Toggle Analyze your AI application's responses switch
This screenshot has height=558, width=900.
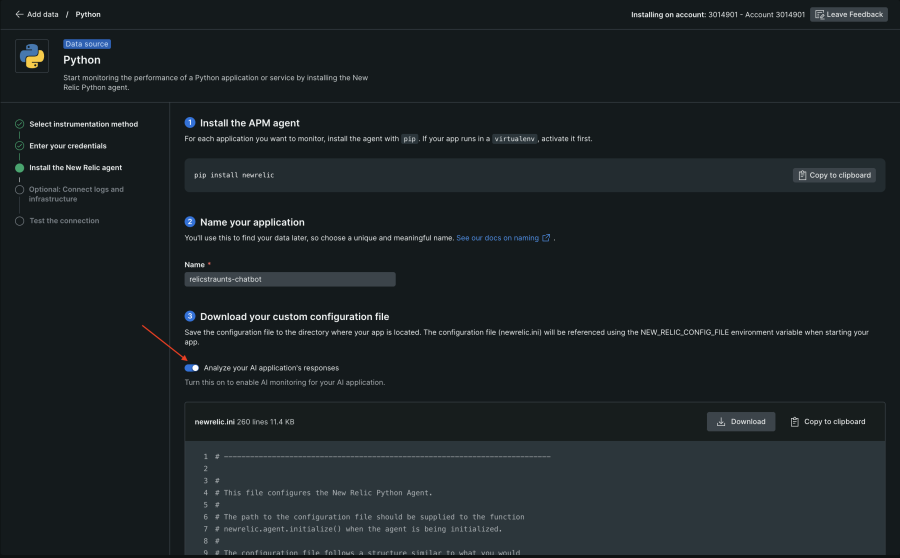(x=192, y=368)
